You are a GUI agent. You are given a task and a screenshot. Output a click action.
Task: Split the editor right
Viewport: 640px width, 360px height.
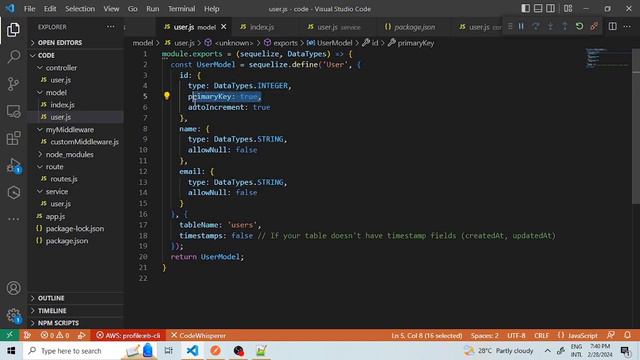pyautogui.click(x=613, y=27)
